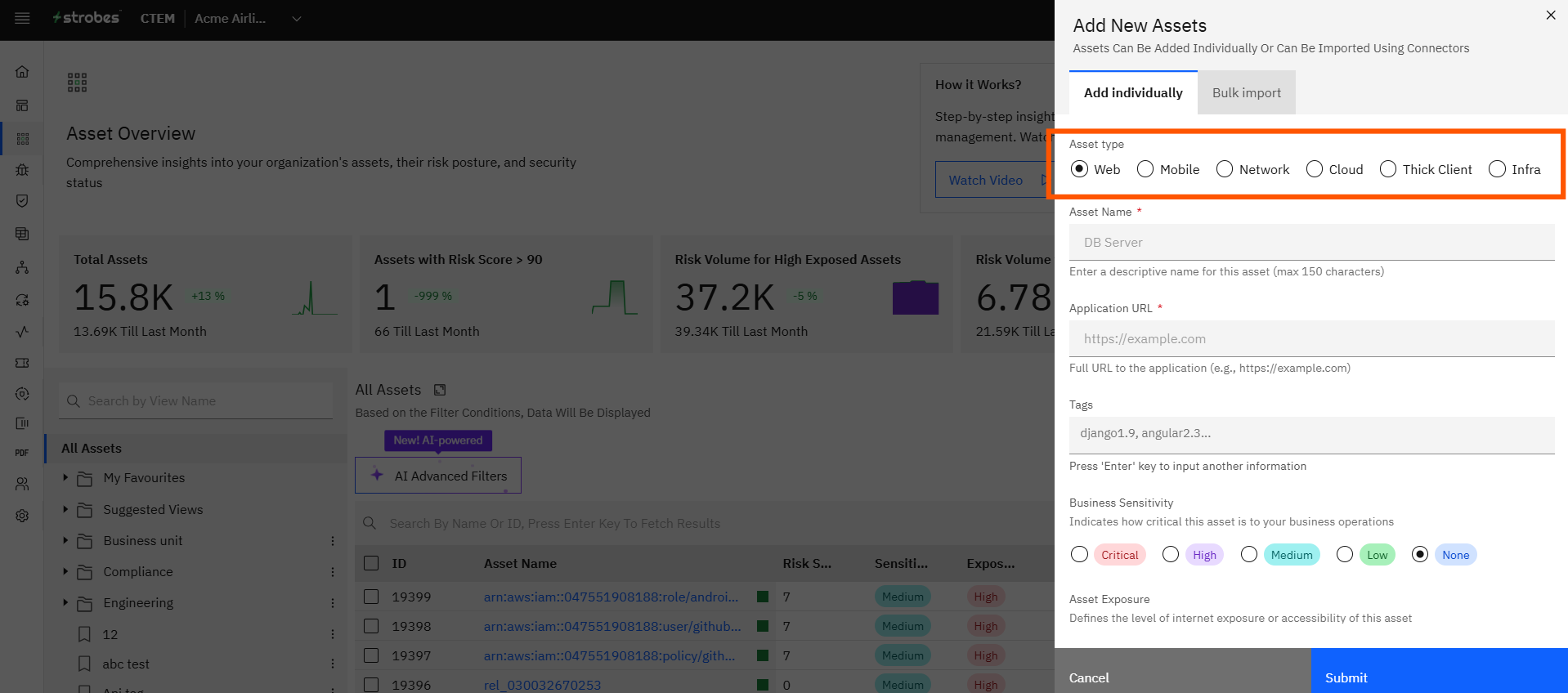
Task: Click the bug icon in sidebar
Action: 22,170
